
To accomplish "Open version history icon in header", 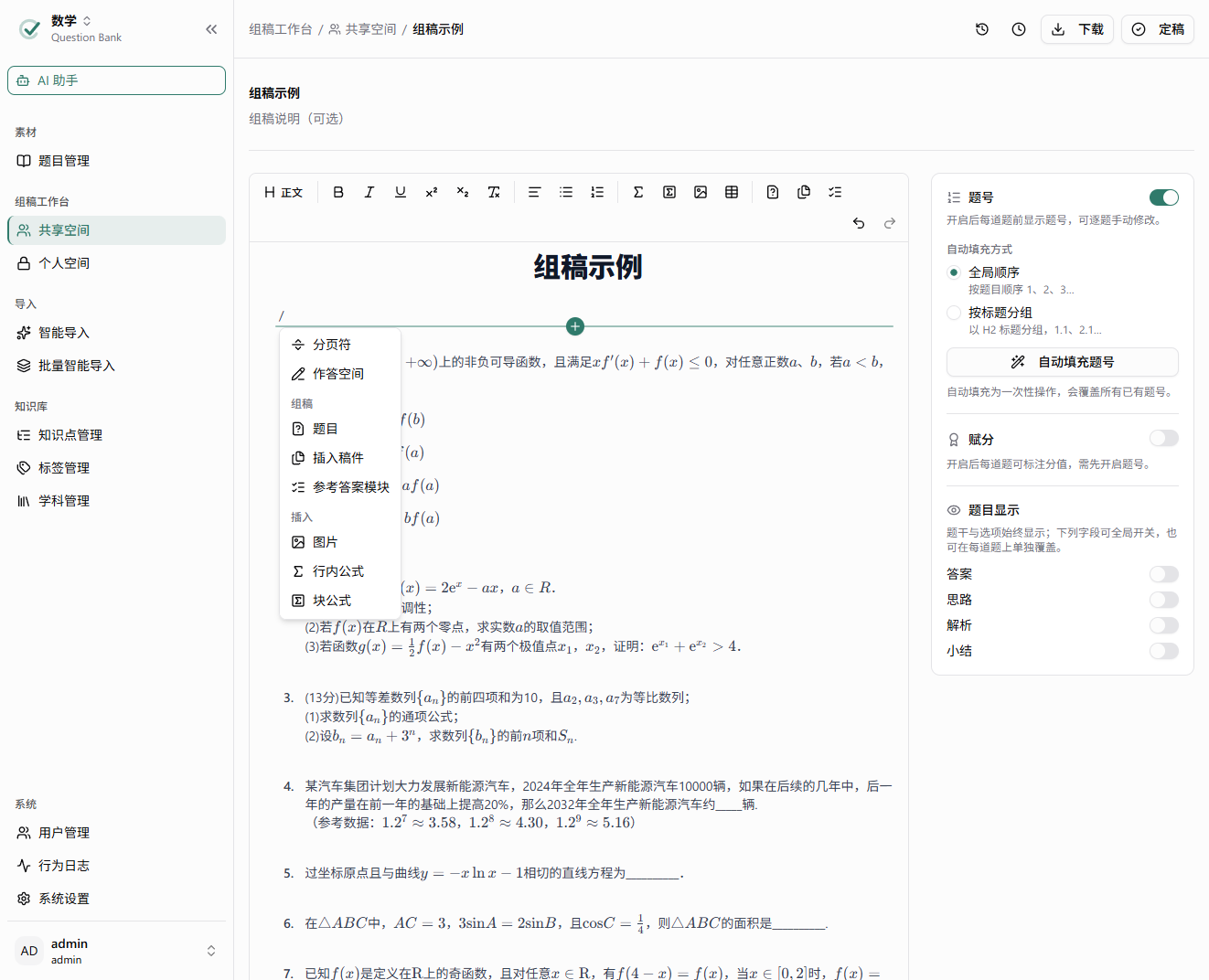I will click(982, 29).
